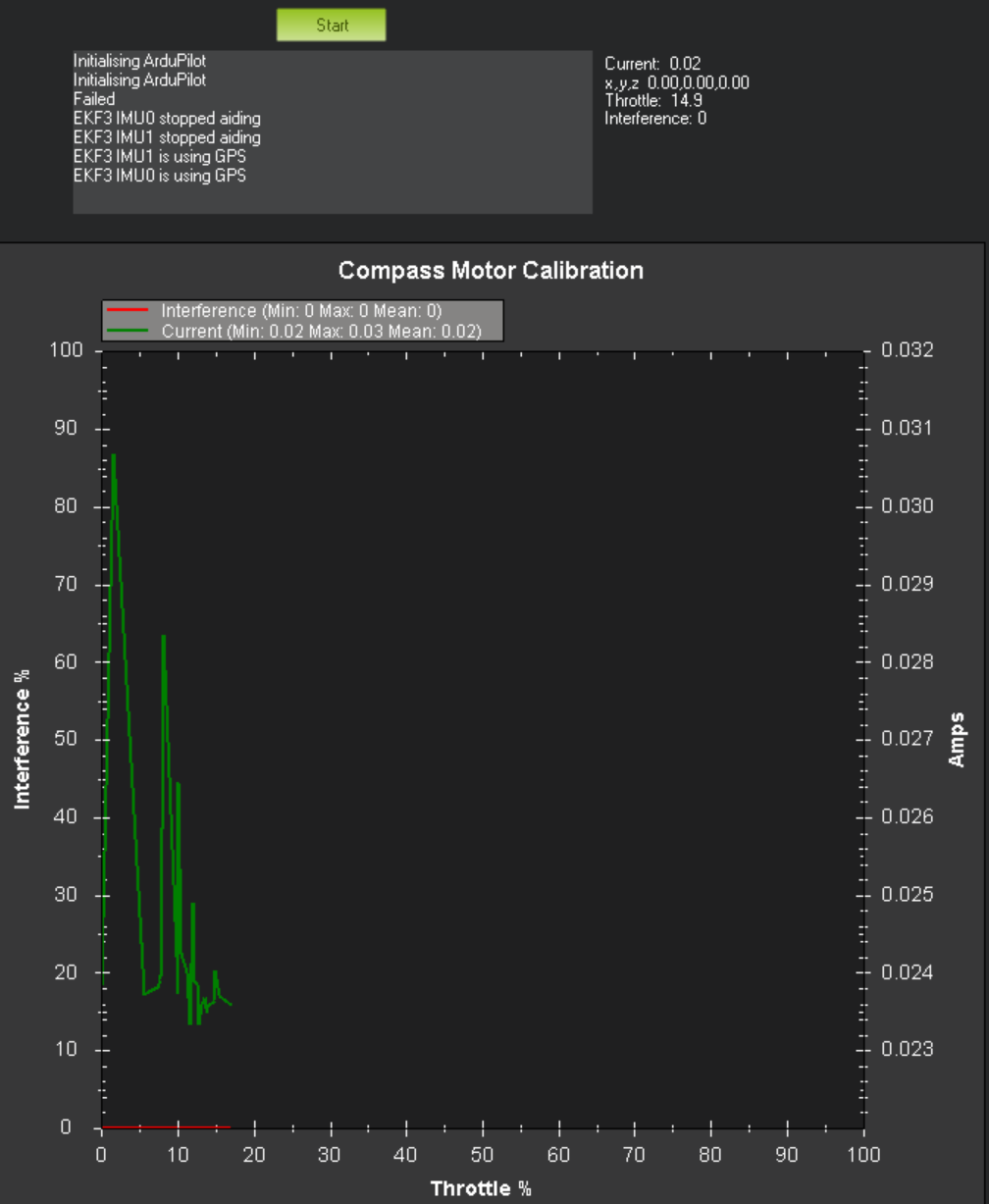989x1204 pixels.
Task: Select the Current min/max legend entry text
Action: click(321, 332)
